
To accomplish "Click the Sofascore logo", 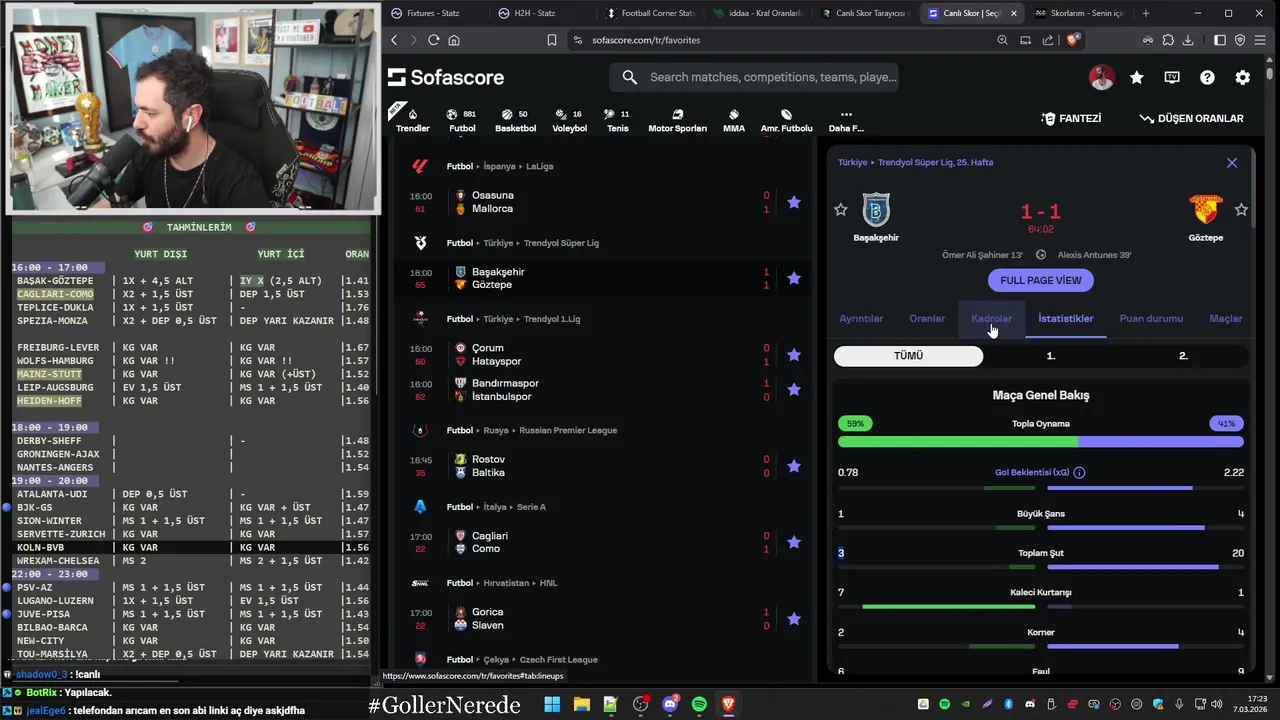I will point(446,77).
